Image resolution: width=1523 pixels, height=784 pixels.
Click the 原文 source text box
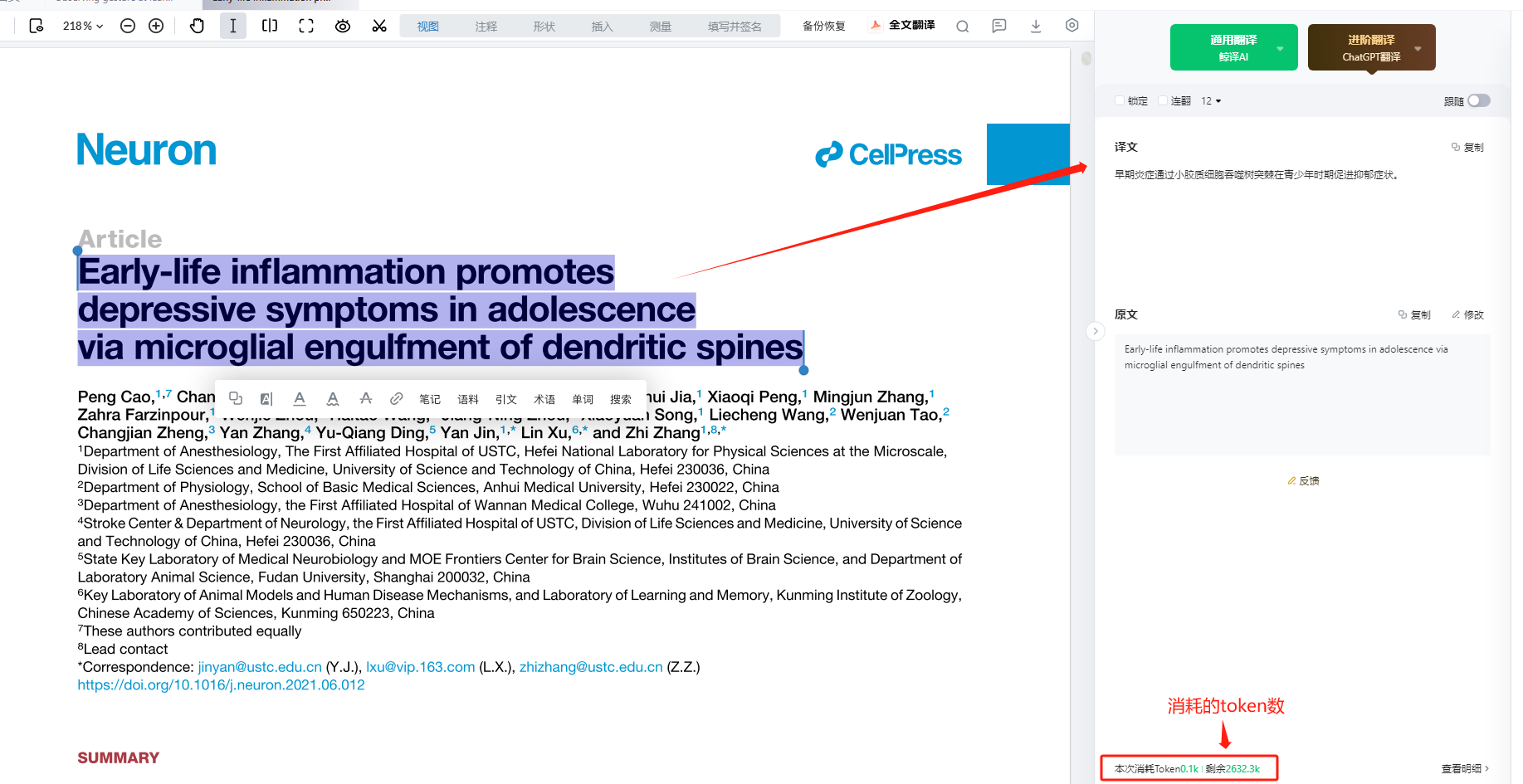tap(1301, 394)
